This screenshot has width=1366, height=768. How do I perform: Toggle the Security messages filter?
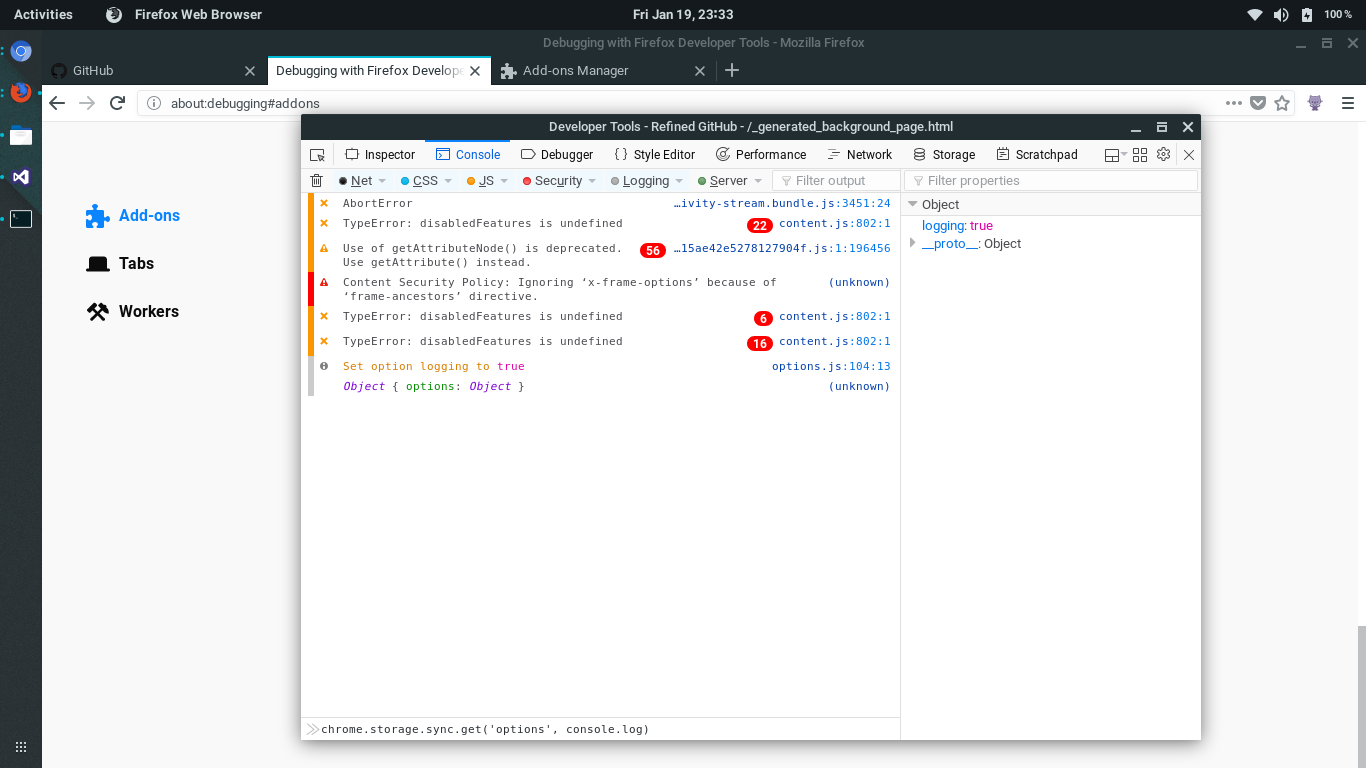tap(553, 181)
